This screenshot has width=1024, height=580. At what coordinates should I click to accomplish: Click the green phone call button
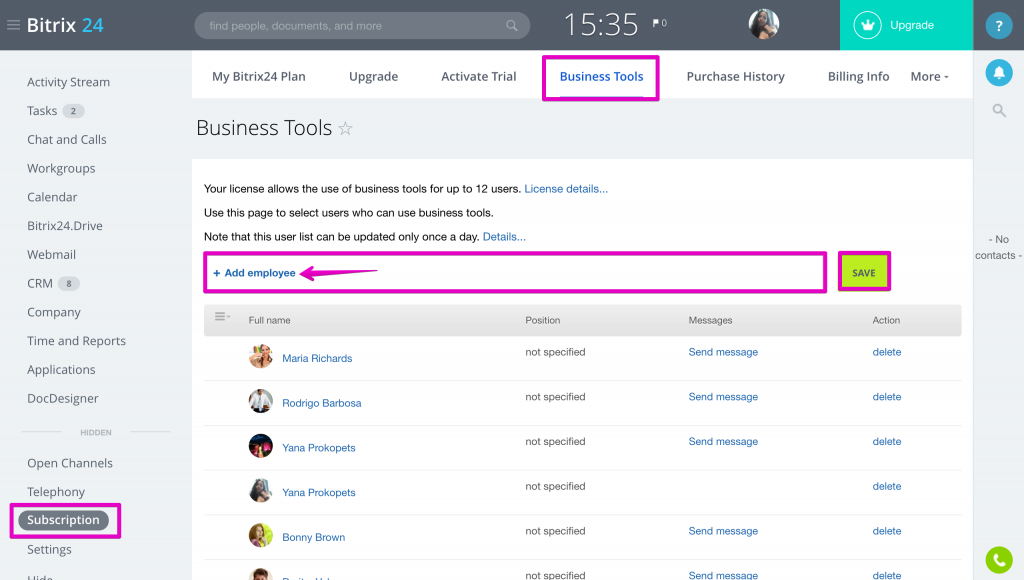coord(999,560)
